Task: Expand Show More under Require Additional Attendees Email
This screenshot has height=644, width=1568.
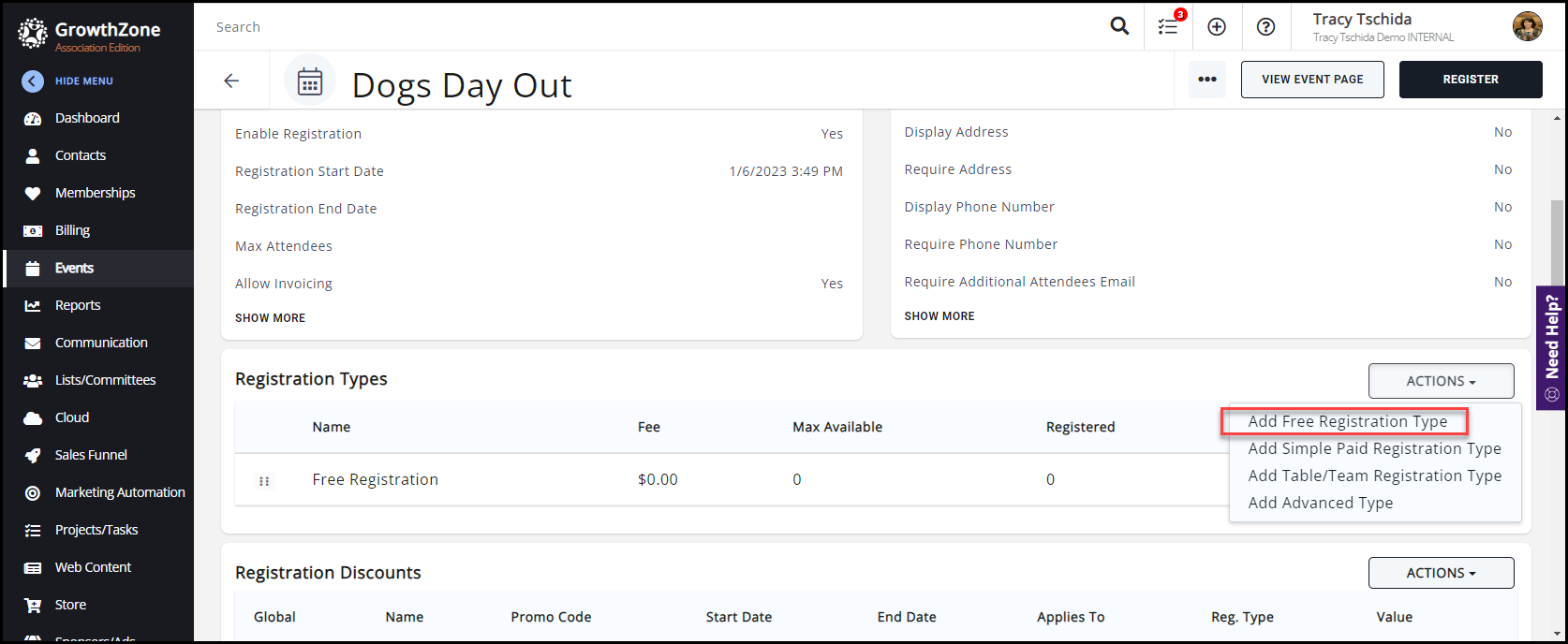Action: (939, 316)
